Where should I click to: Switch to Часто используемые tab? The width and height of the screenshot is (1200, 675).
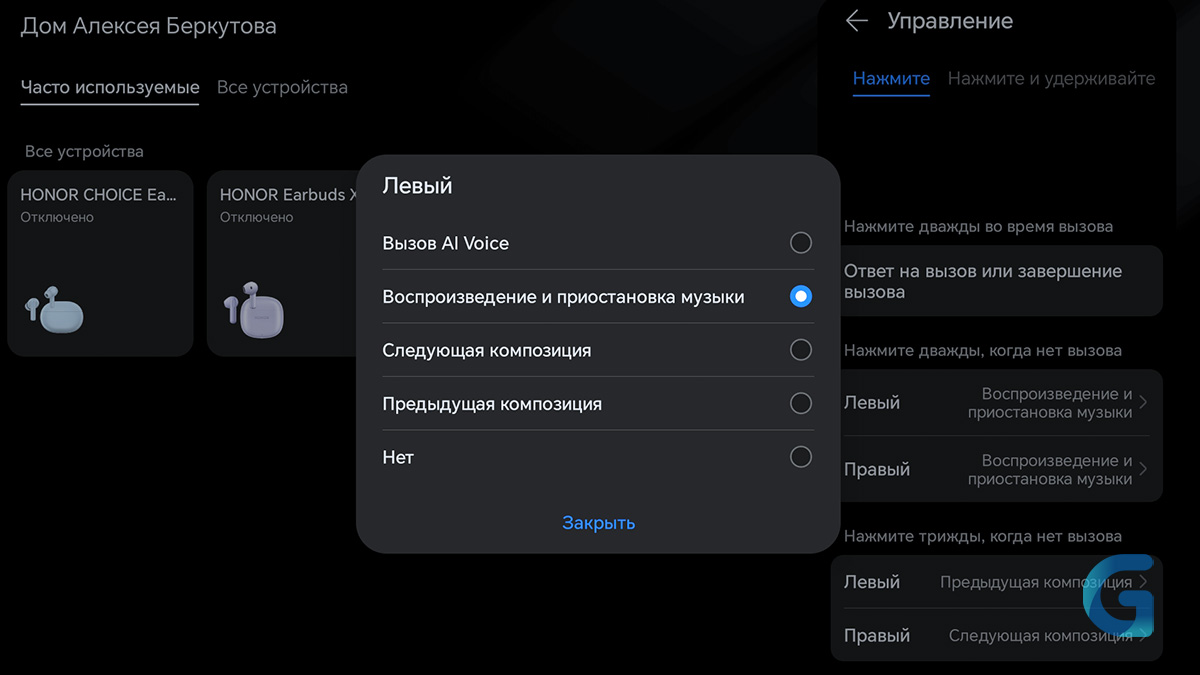(x=110, y=87)
